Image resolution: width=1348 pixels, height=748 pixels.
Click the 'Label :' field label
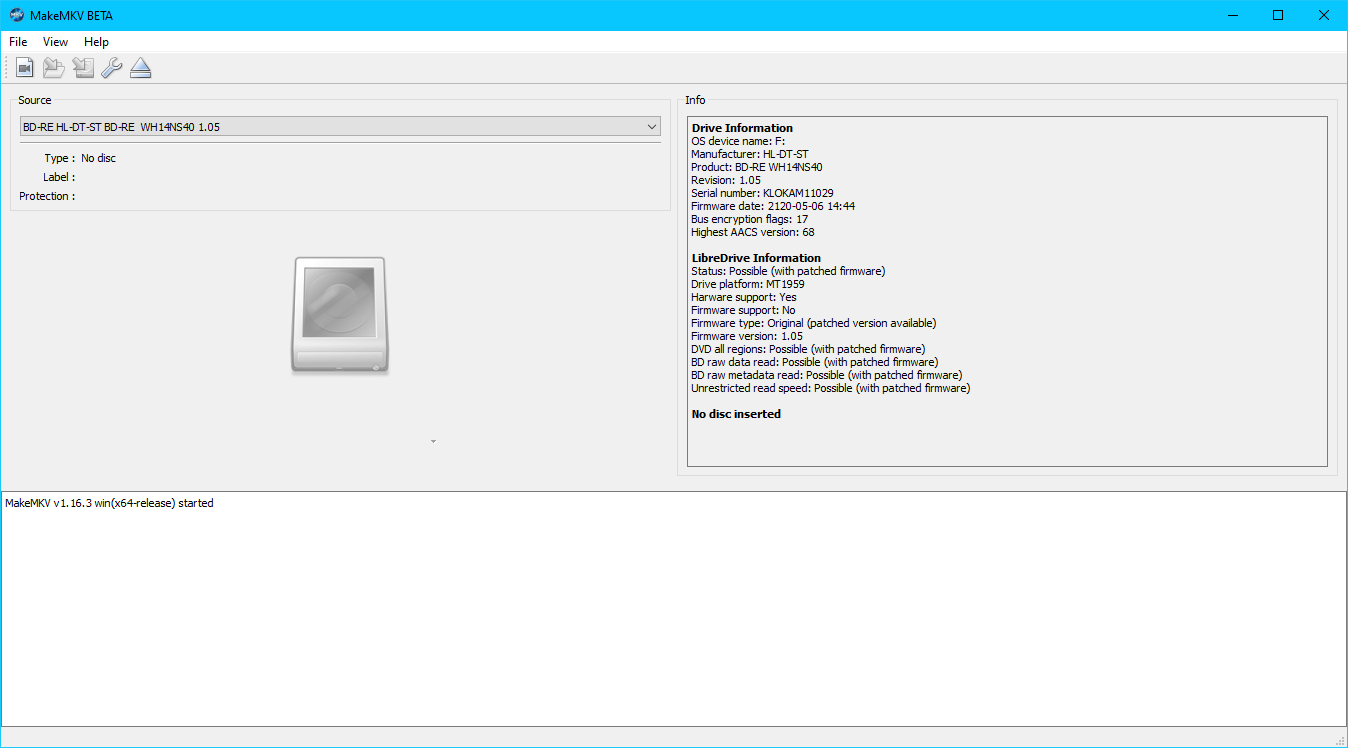pyautogui.click(x=59, y=177)
